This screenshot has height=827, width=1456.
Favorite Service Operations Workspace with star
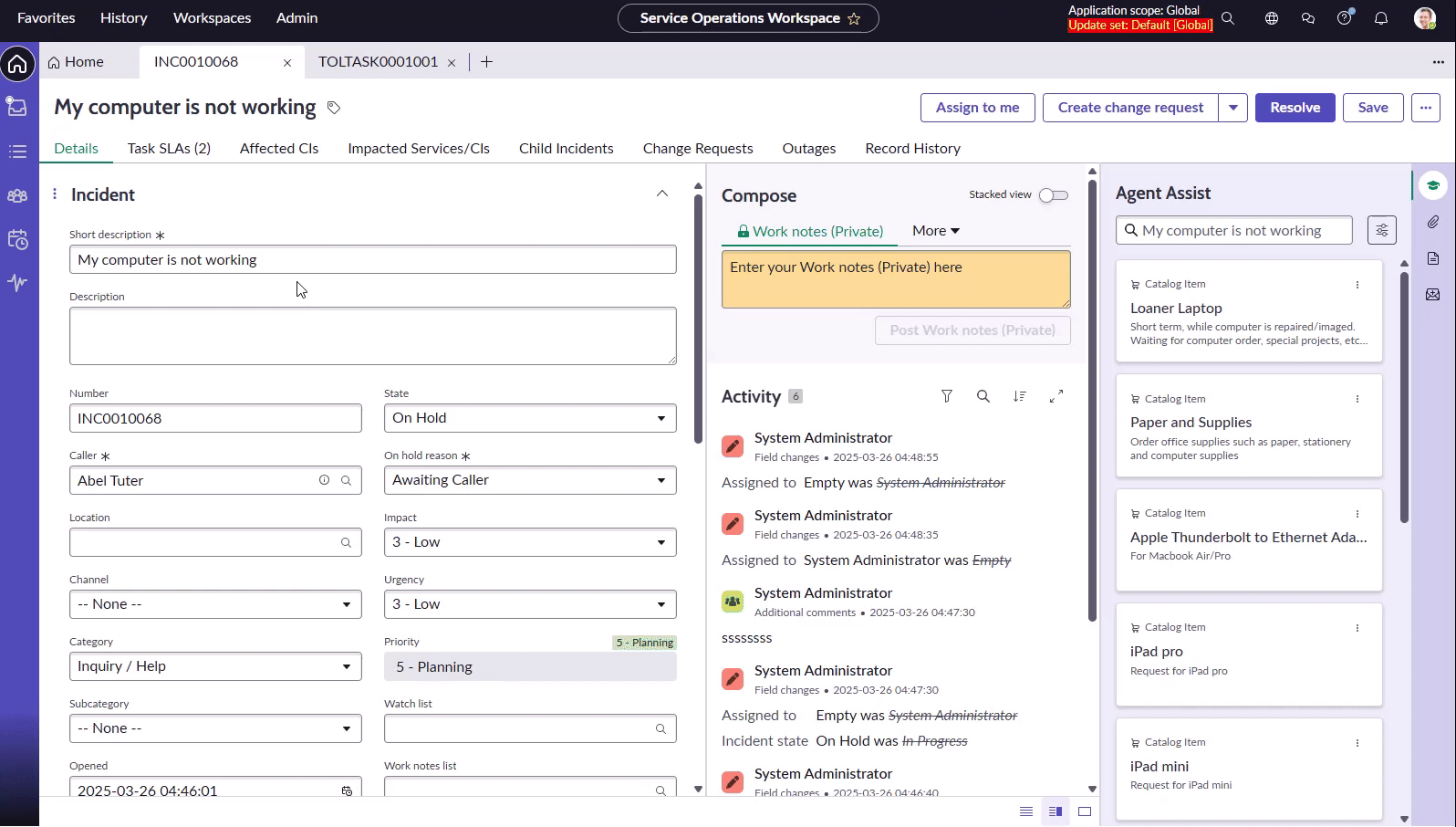854,18
